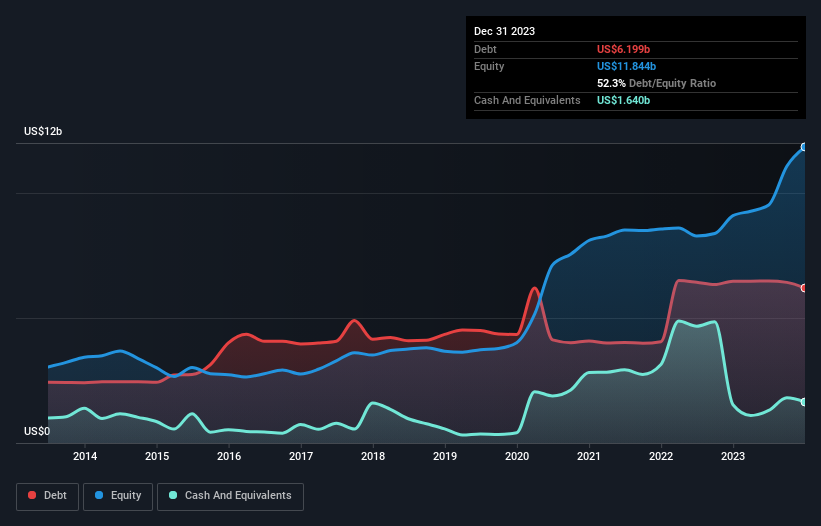Image resolution: width=821 pixels, height=526 pixels.
Task: Click the US$12b y-axis label
Action: 43,131
